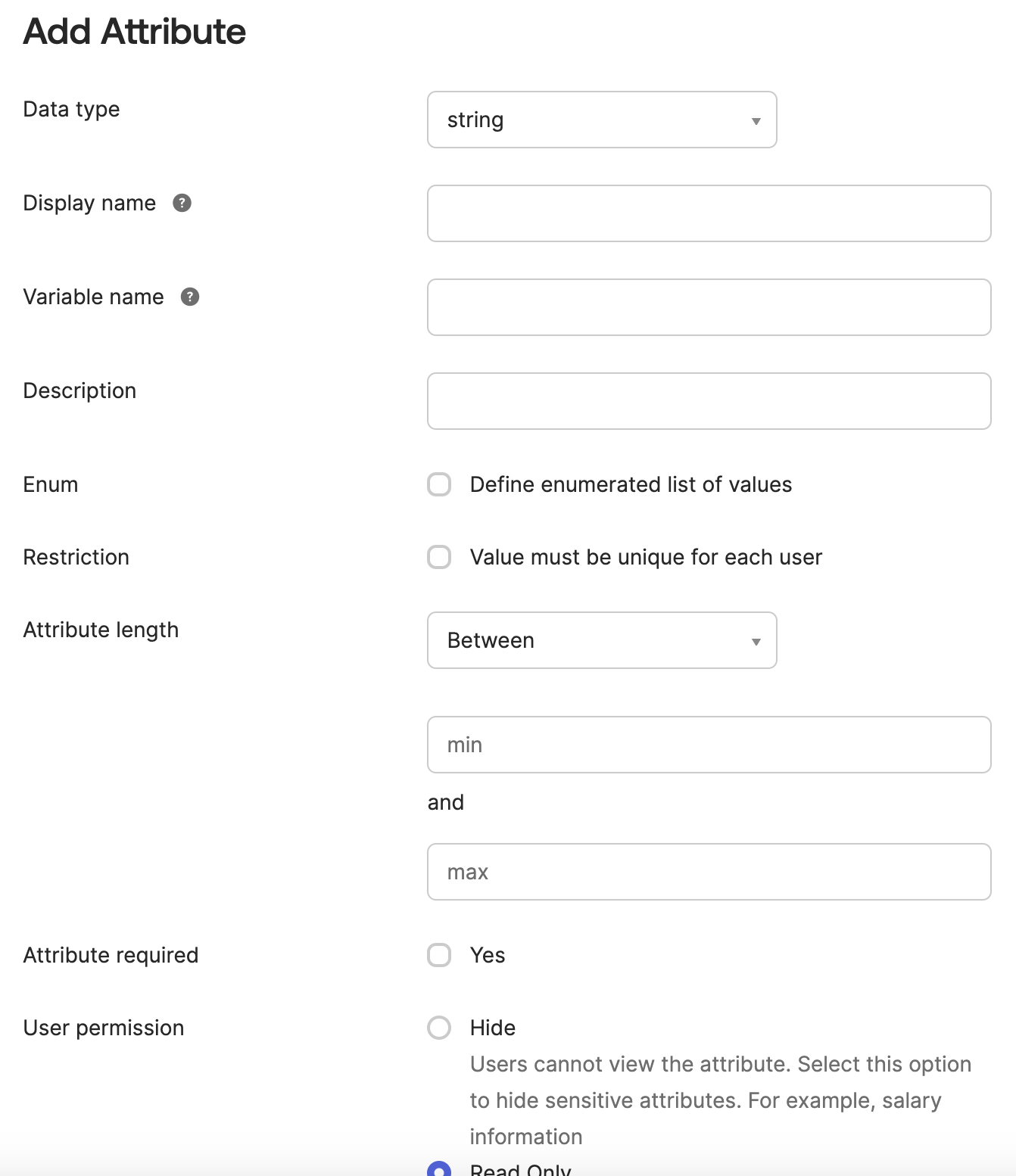
Task: Click the Variable name input field
Action: tap(709, 307)
